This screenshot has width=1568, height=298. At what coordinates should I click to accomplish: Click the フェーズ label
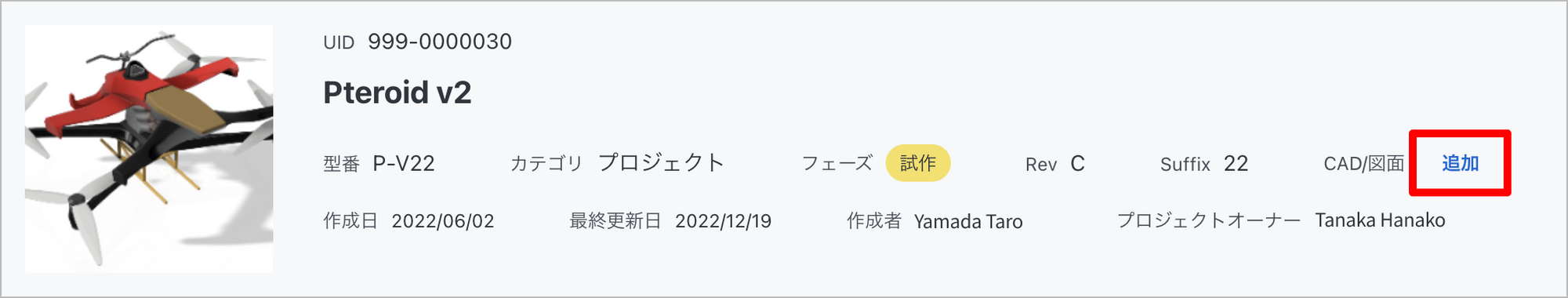click(x=837, y=163)
